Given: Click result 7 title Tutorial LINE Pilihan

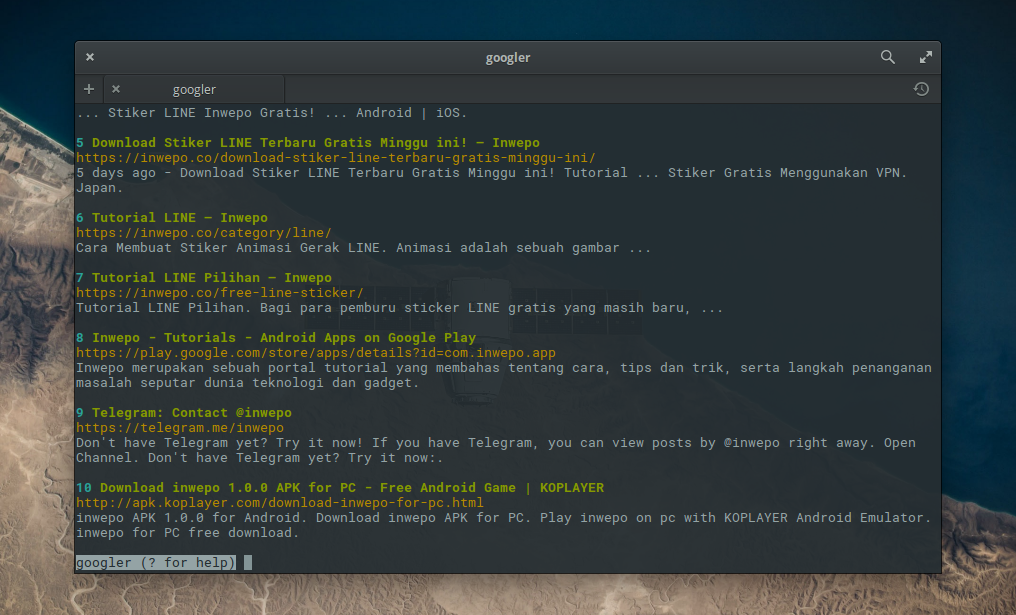Looking at the screenshot, I should tap(211, 278).
